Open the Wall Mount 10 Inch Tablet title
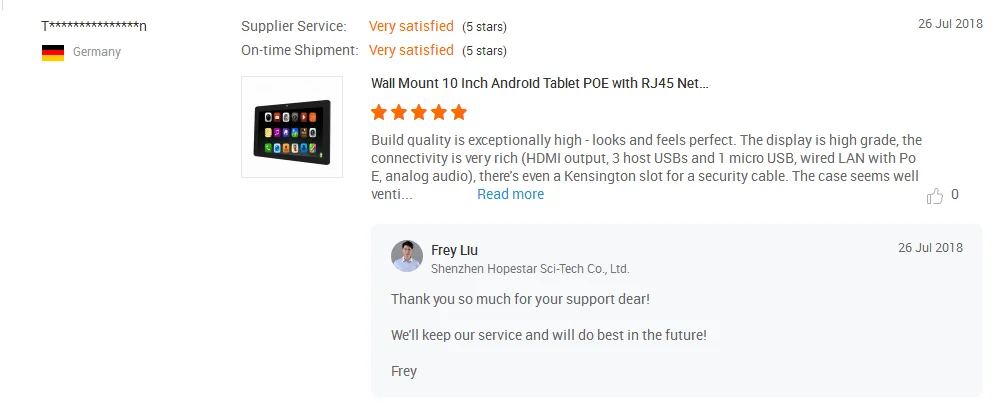This screenshot has height=419, width=1004. (x=540, y=83)
